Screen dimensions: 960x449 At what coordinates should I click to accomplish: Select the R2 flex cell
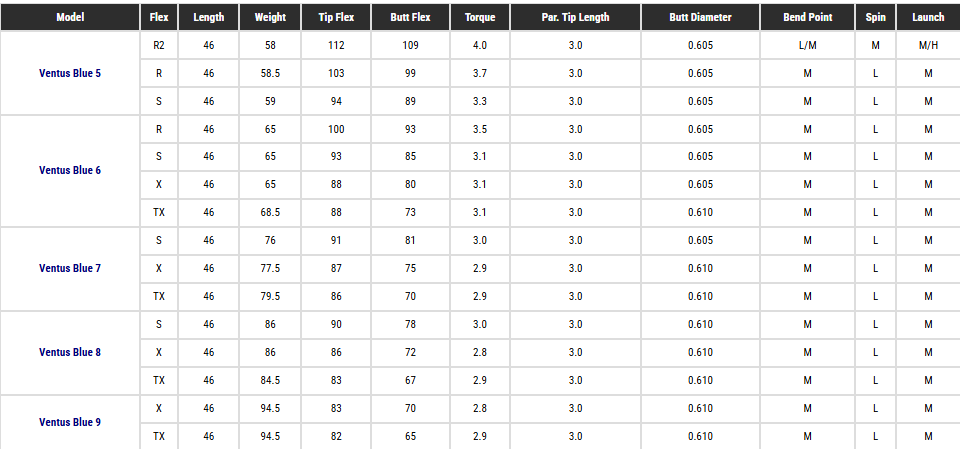(x=159, y=45)
